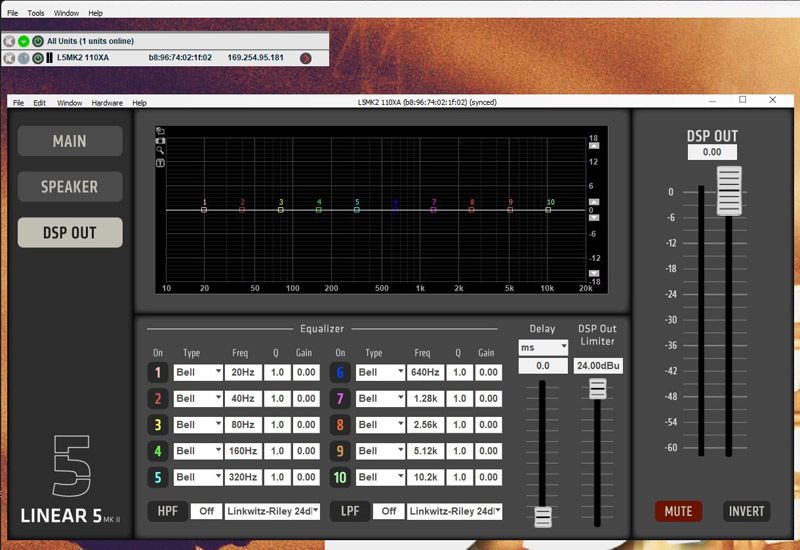Click the red arrow icon beside 169.254.95.181
800x550 pixels.
click(x=306, y=58)
